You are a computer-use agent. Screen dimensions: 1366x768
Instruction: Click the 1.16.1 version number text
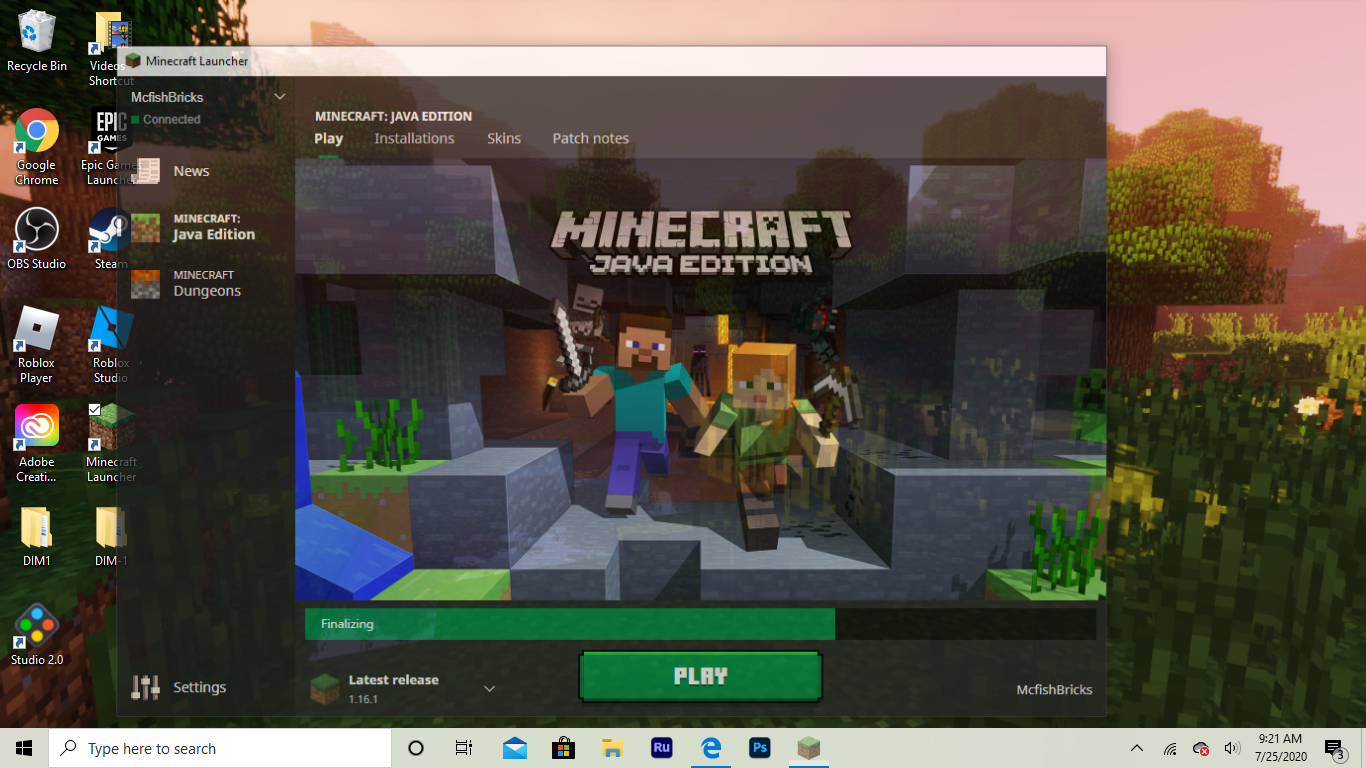point(363,699)
